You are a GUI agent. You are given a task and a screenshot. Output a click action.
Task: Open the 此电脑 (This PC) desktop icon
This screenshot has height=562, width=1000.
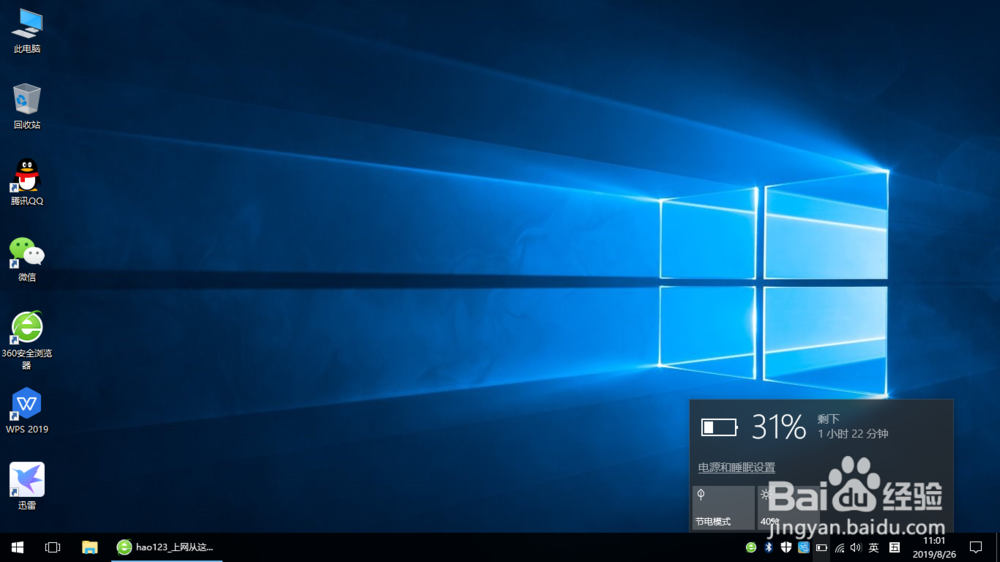27,31
